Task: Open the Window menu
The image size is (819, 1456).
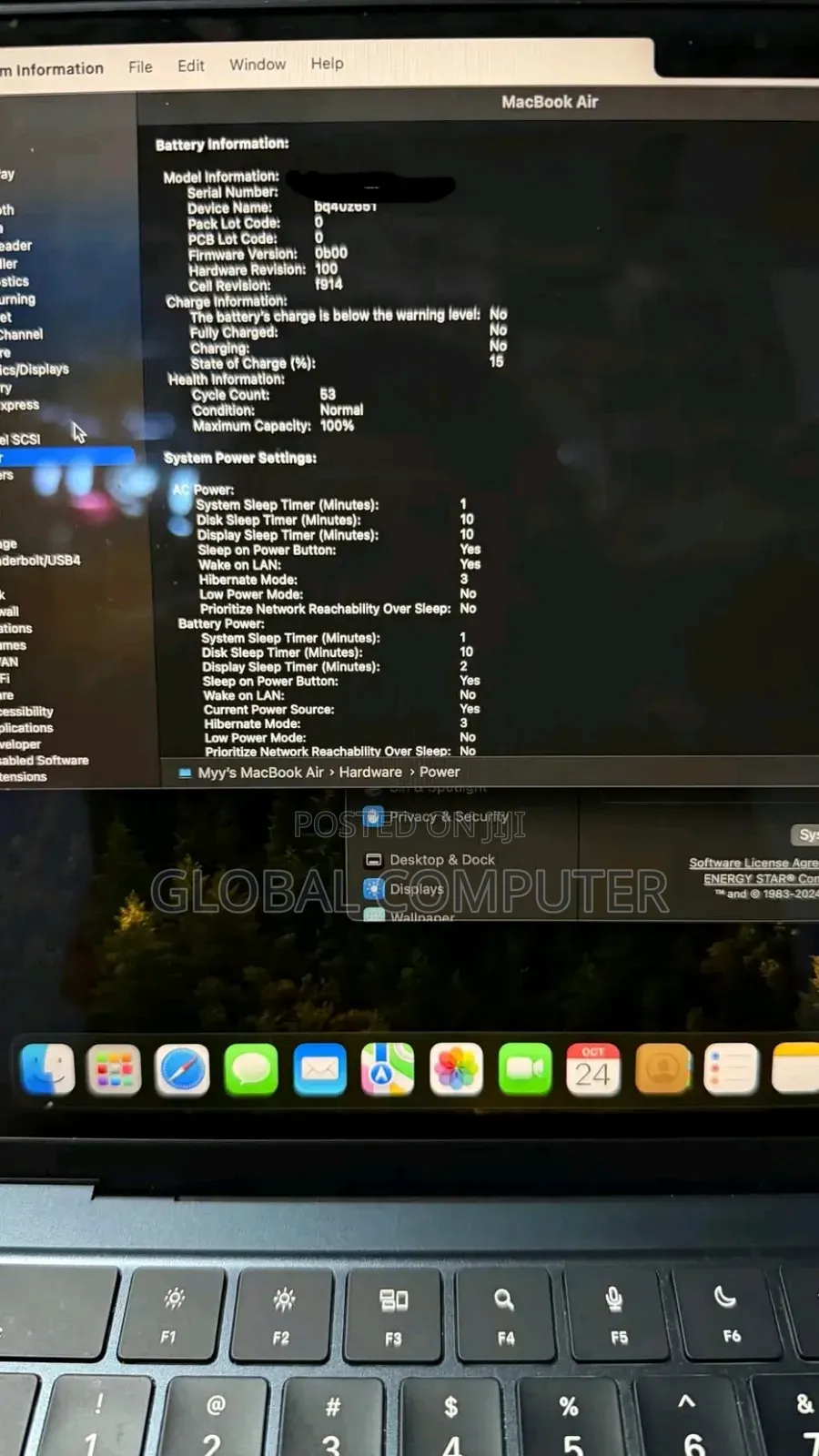Action: [x=258, y=64]
